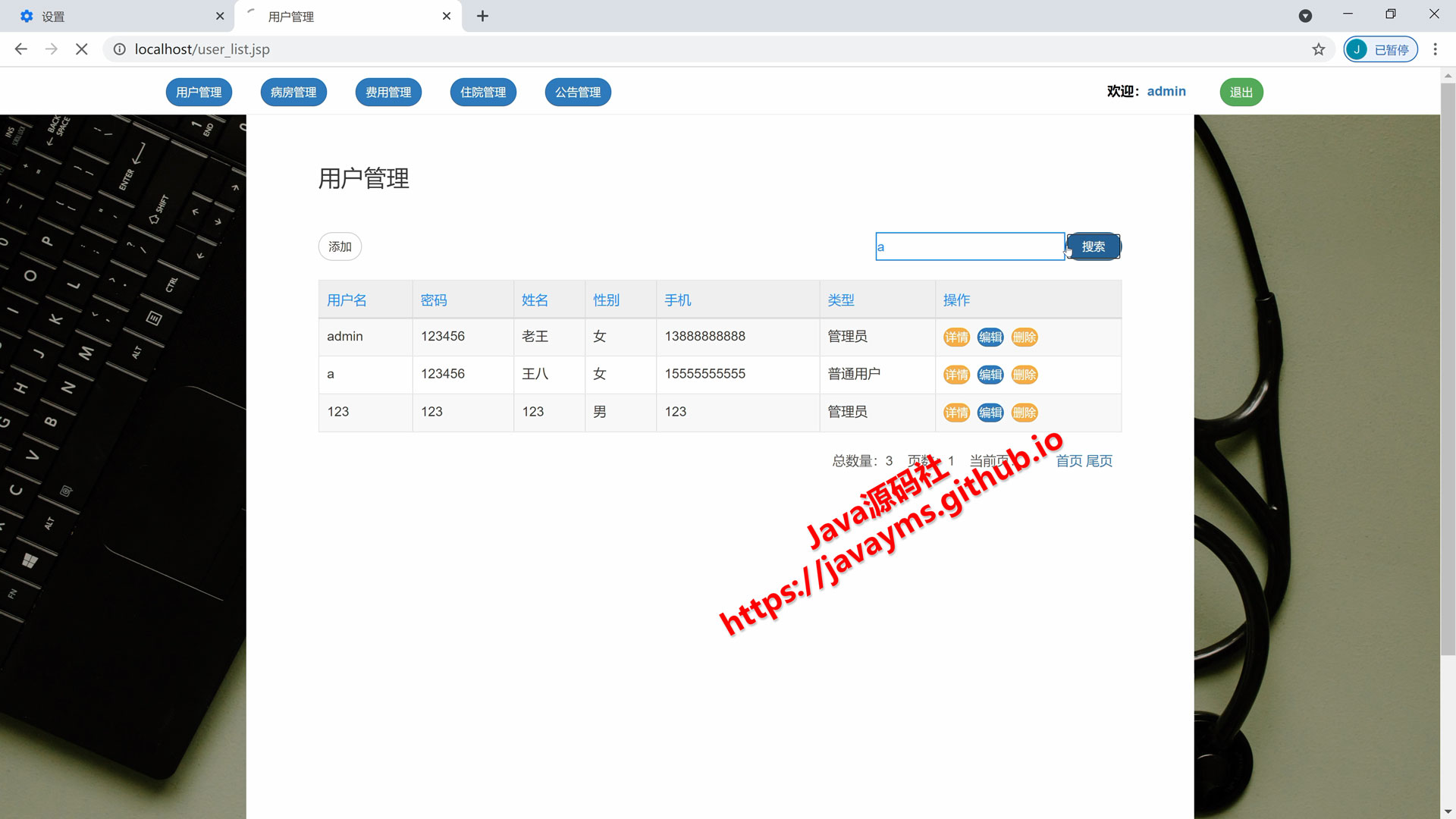This screenshot has width=1456, height=819.
Task: Click the browser forward arrow
Action: pos(51,49)
